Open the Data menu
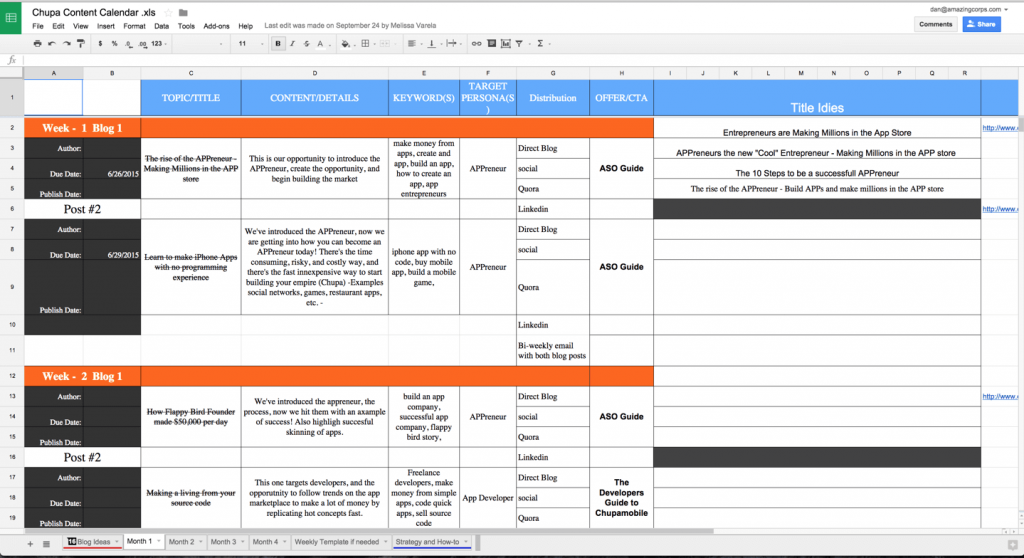Screen dimensions: 1024x558 pyautogui.click(x=161, y=26)
